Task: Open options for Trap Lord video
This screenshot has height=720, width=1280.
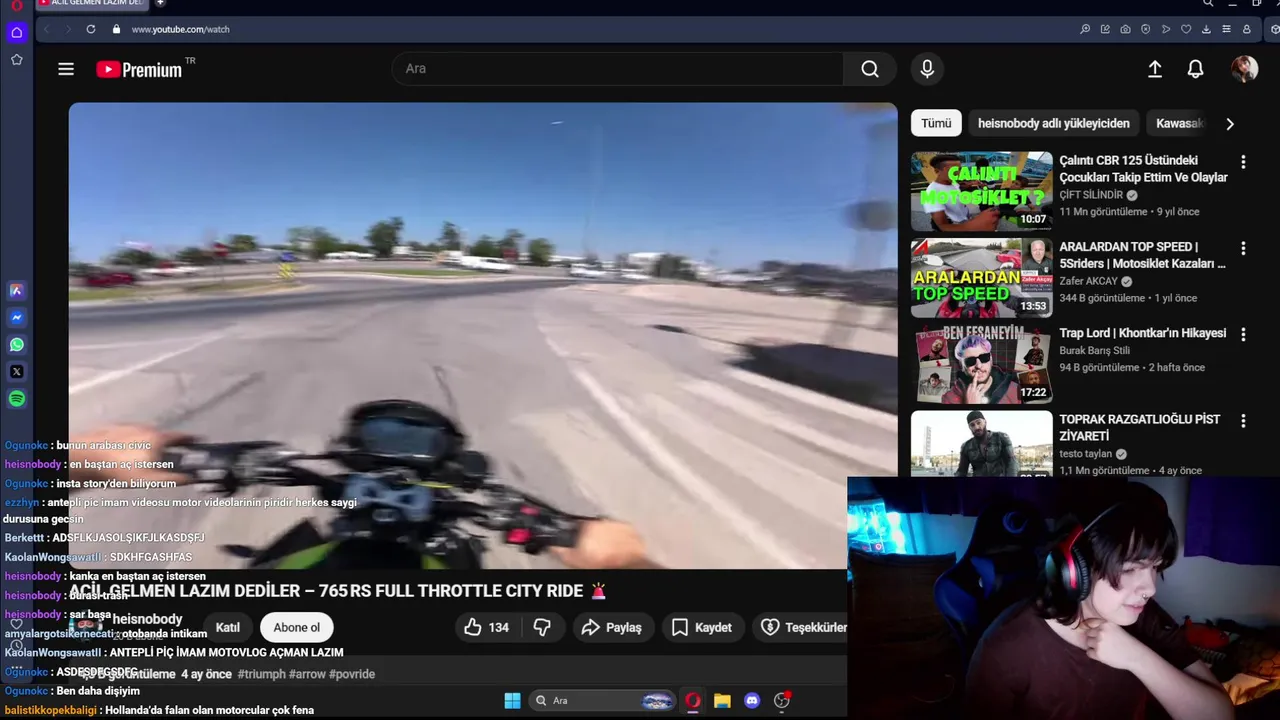Action: tap(1243, 334)
